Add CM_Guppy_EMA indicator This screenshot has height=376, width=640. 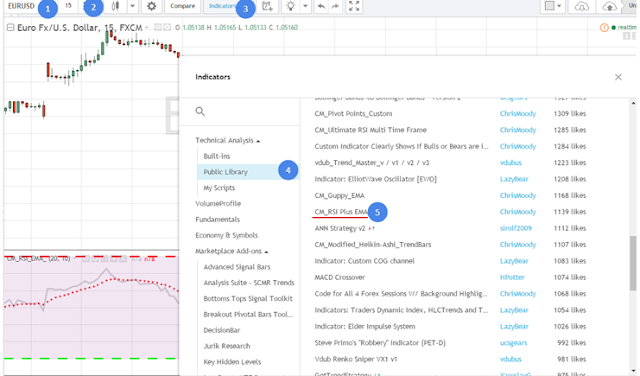[339, 196]
